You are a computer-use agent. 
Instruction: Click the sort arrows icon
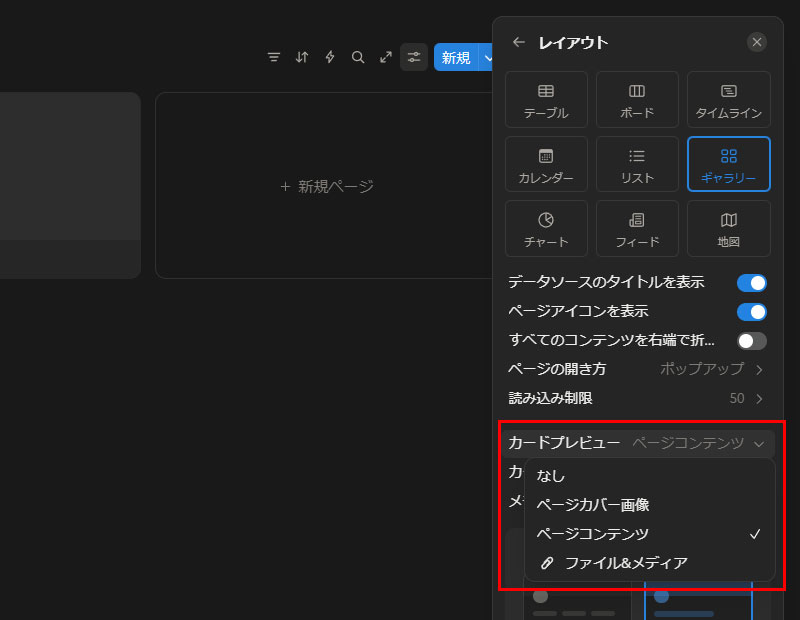pos(302,58)
